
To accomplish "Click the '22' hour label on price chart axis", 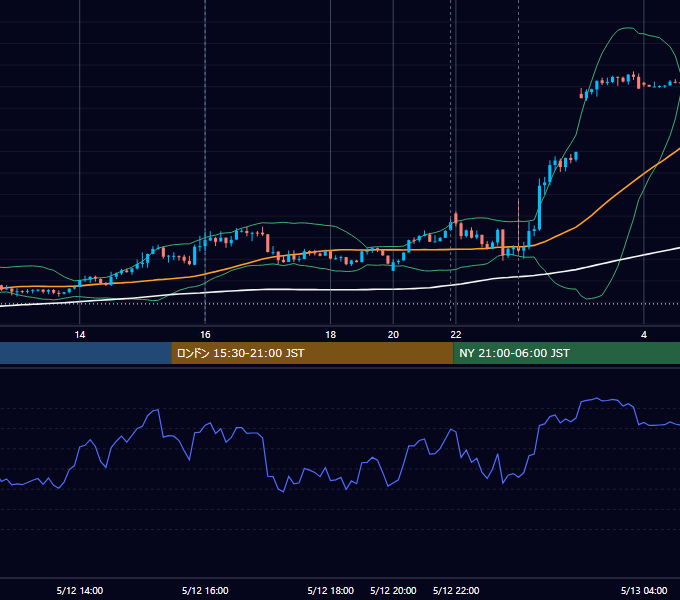I will (456, 335).
